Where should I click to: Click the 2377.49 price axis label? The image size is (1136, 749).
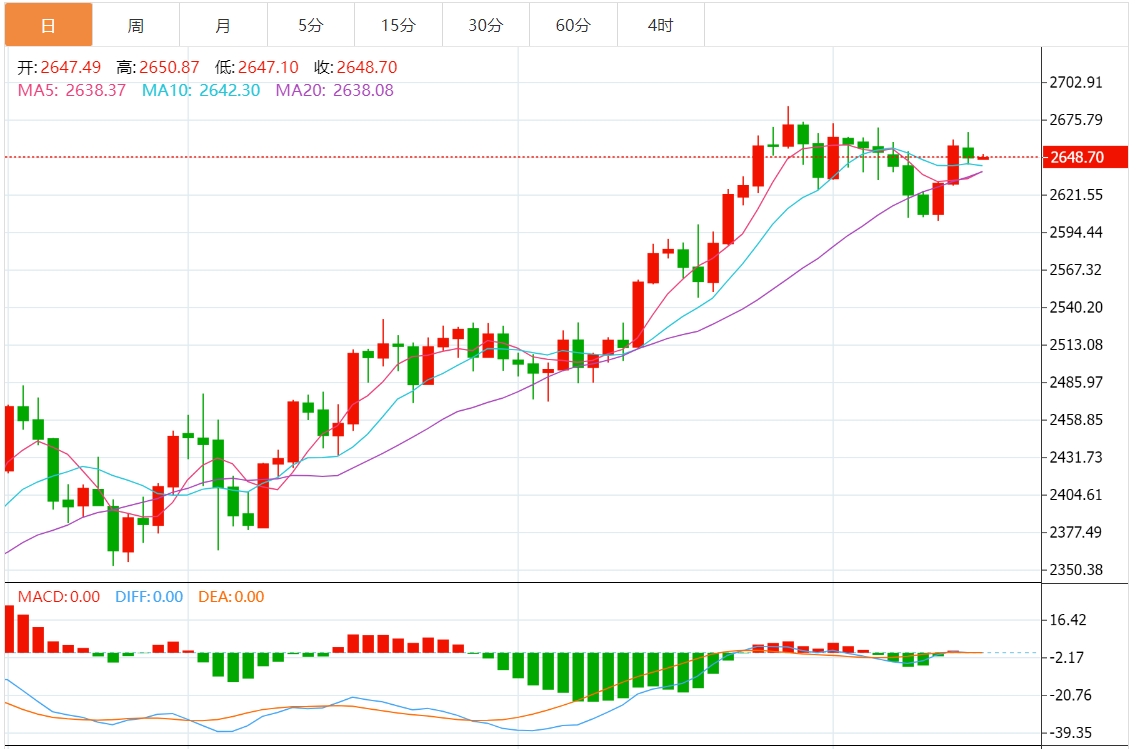(1076, 532)
